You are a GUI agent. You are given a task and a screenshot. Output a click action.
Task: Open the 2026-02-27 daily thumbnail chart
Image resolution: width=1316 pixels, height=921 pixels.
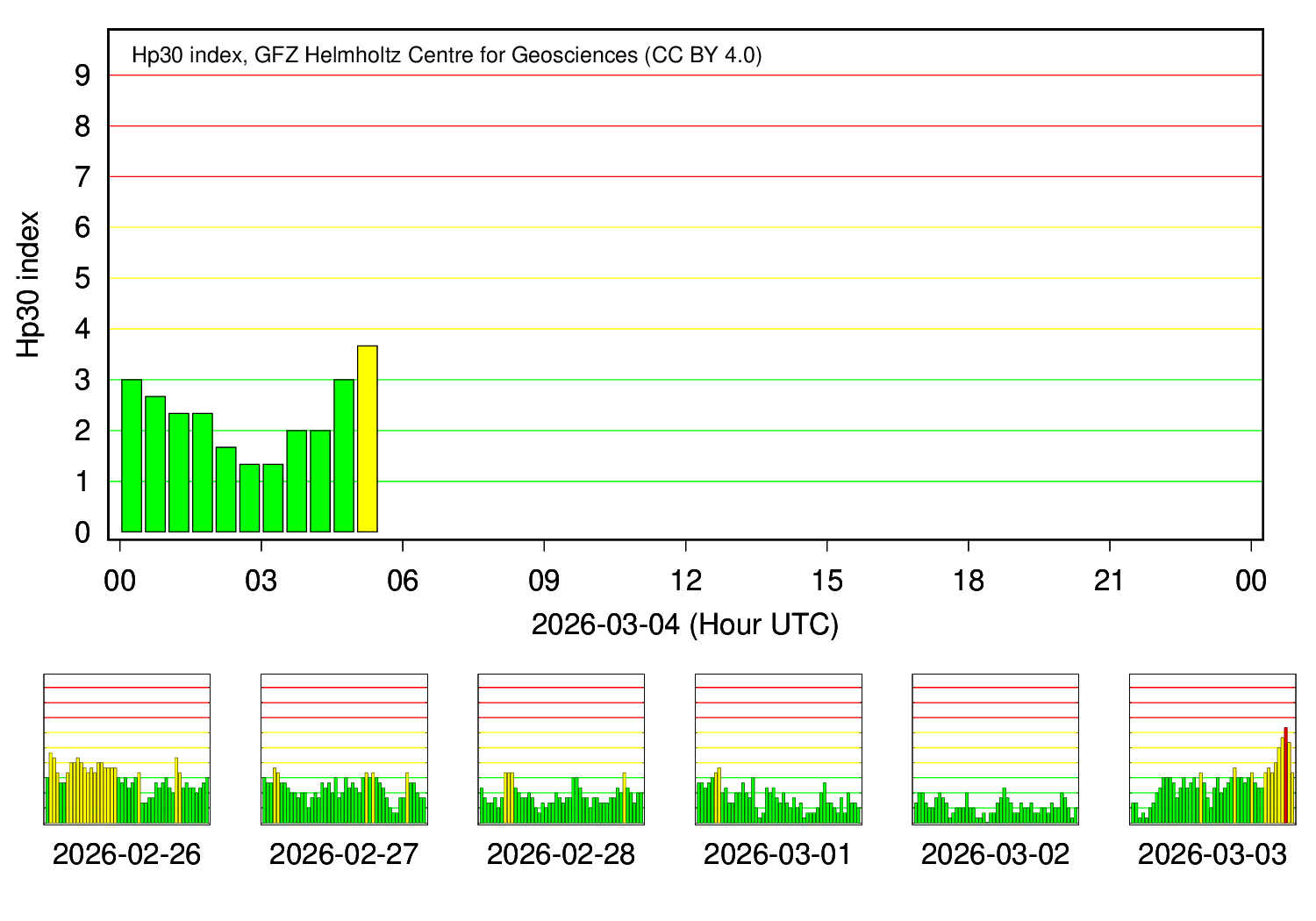342,750
